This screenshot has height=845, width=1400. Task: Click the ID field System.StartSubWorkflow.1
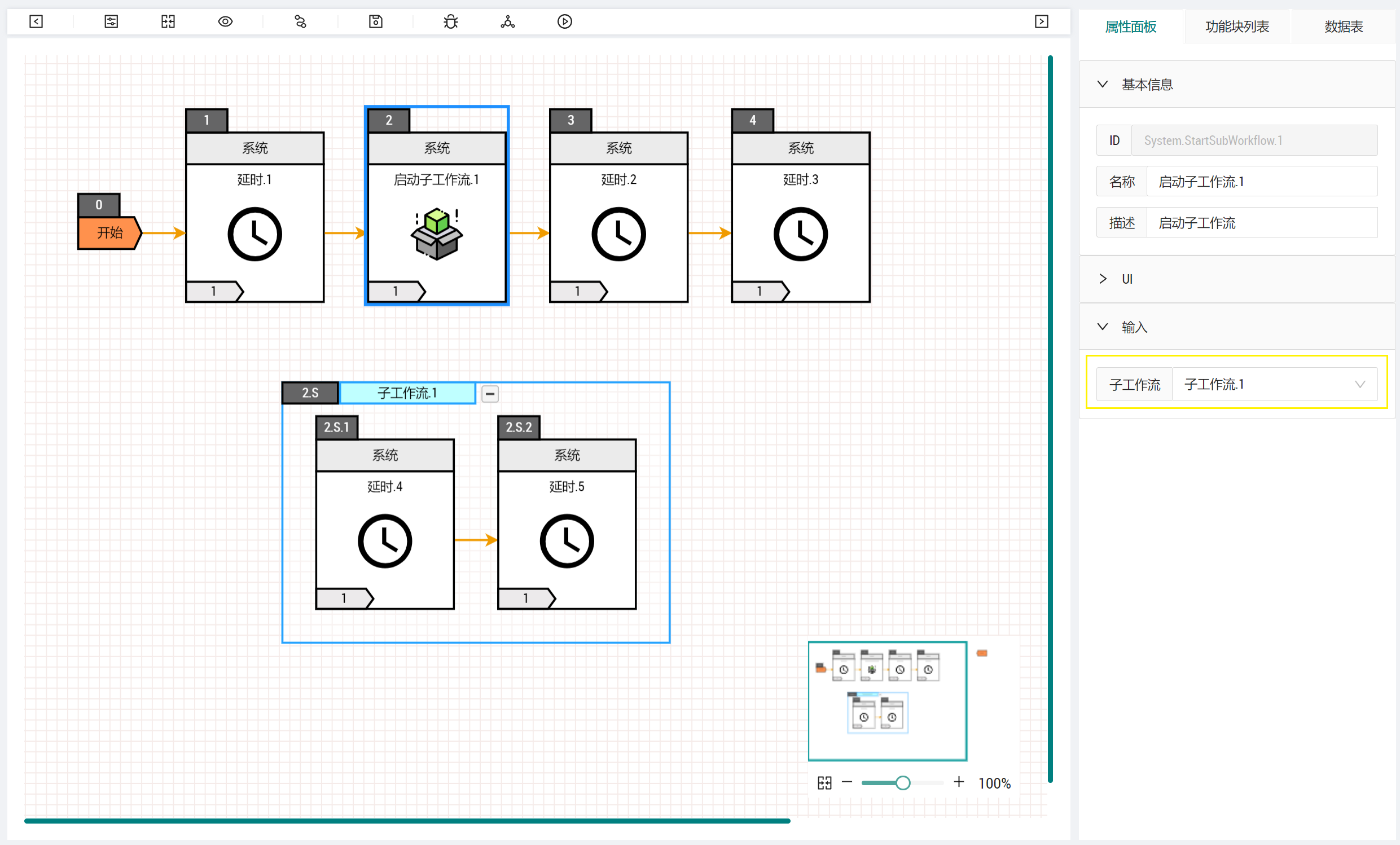point(1254,140)
